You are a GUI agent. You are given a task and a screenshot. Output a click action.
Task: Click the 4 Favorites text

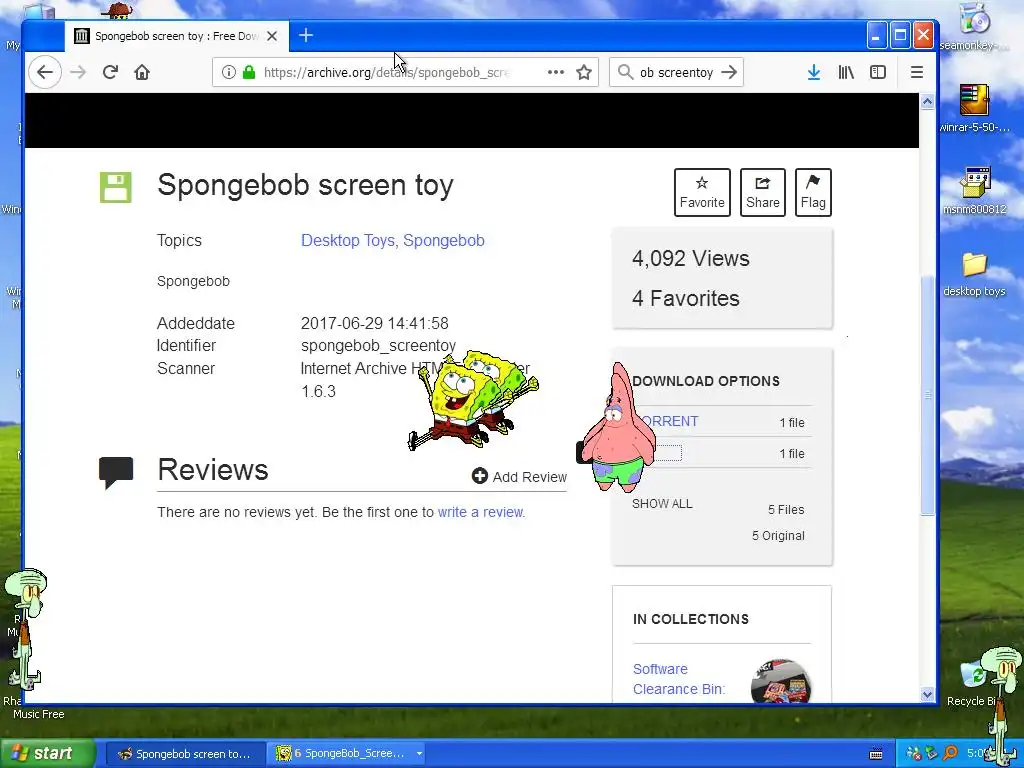point(685,298)
